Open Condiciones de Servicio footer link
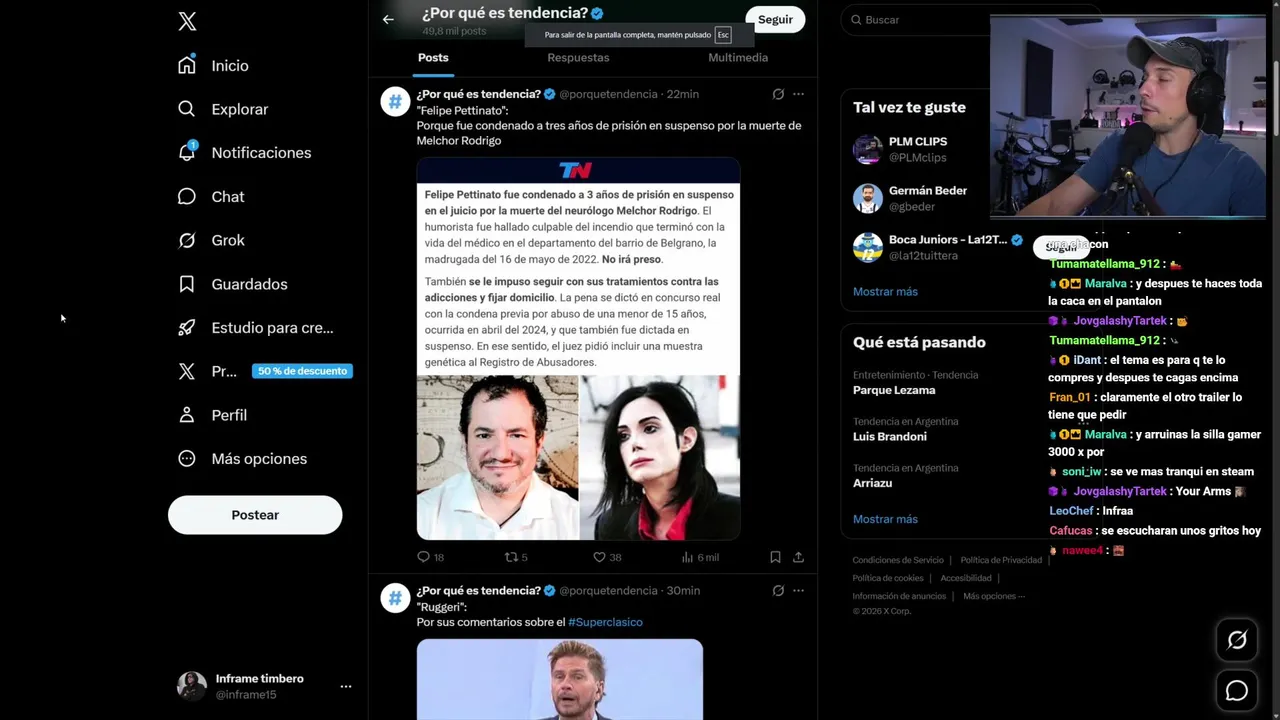The width and height of the screenshot is (1280, 720). point(898,560)
